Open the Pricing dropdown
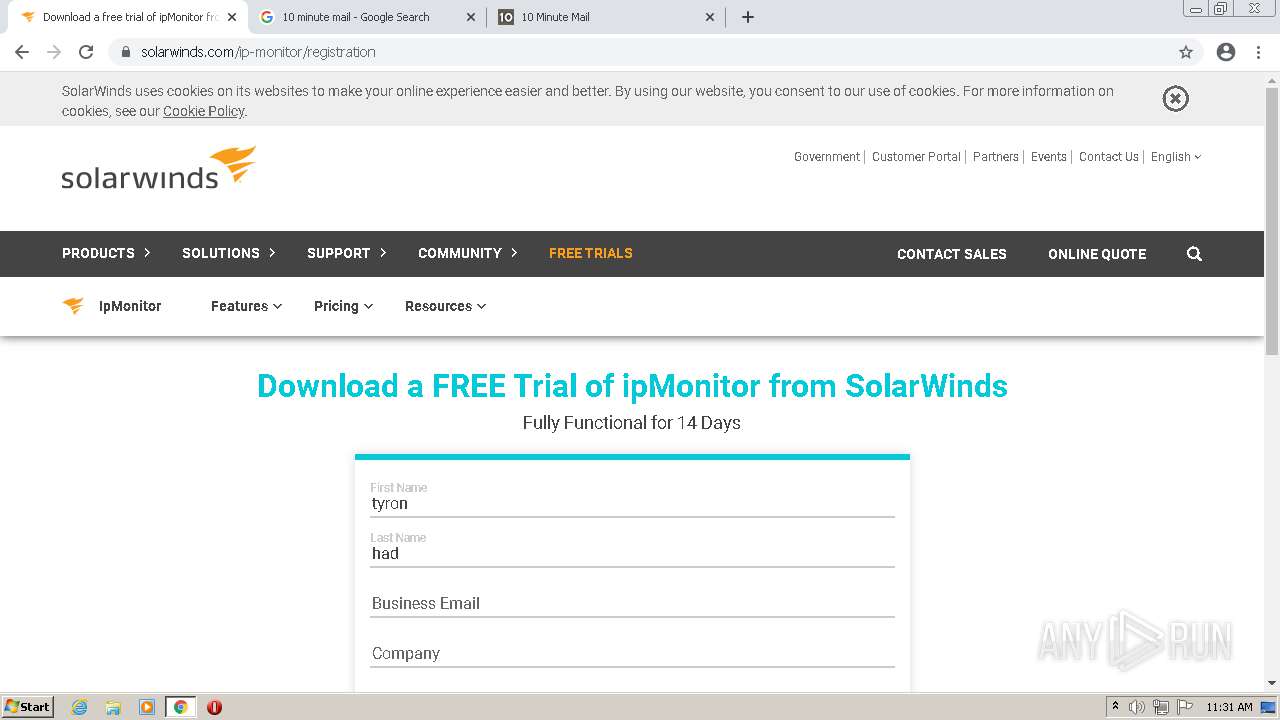This screenshot has width=1280, height=720. tap(343, 306)
